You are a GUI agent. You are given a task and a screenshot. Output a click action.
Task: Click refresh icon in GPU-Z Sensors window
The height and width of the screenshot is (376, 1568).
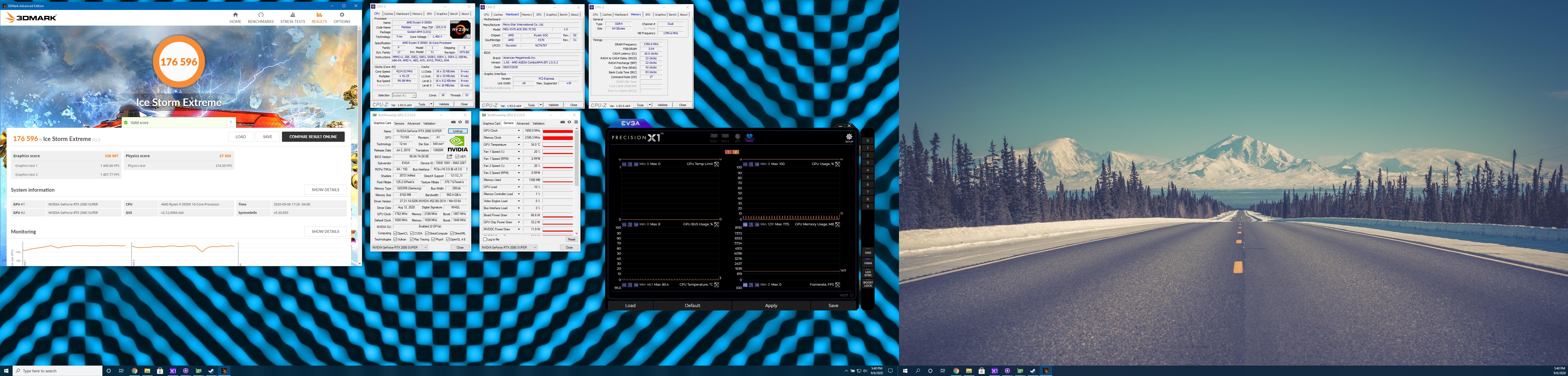(569, 122)
